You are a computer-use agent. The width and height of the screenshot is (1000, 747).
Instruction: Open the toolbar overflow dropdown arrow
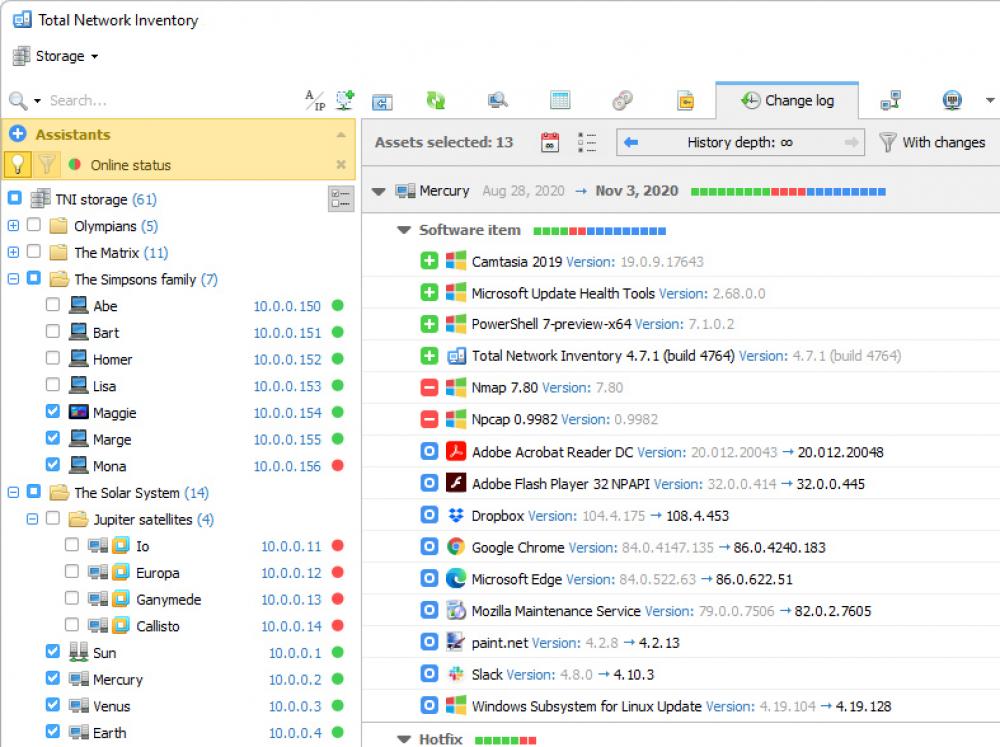coord(990,100)
